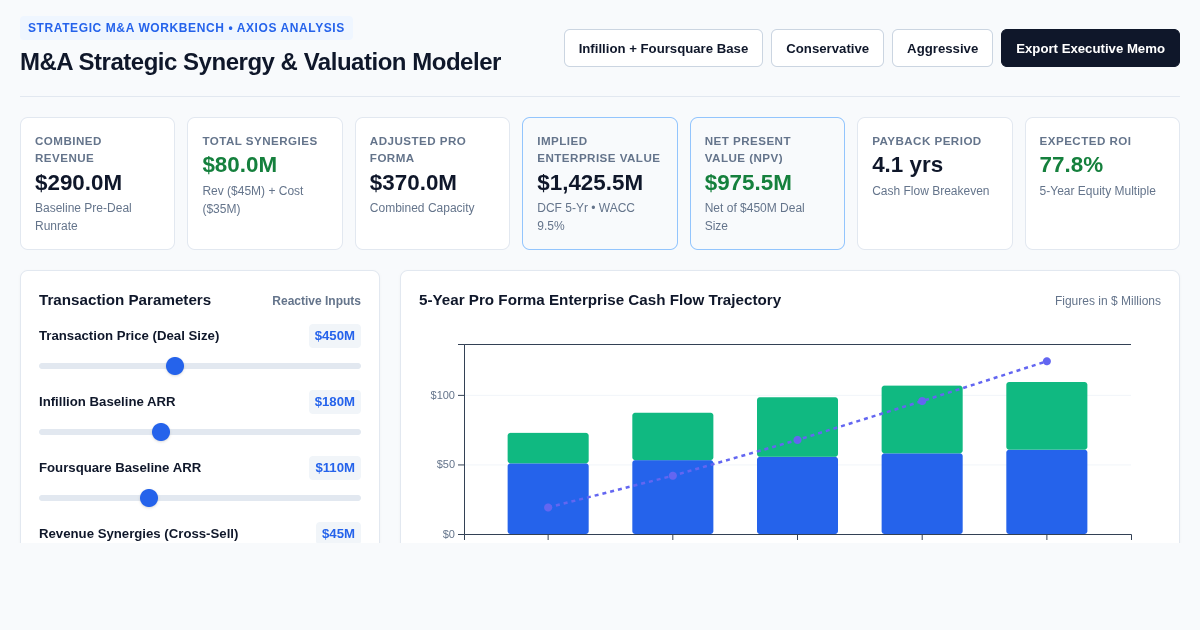The width and height of the screenshot is (1200, 630).
Task: Click the Net of $450M Deal Size caption
Action: pyautogui.click(x=755, y=217)
